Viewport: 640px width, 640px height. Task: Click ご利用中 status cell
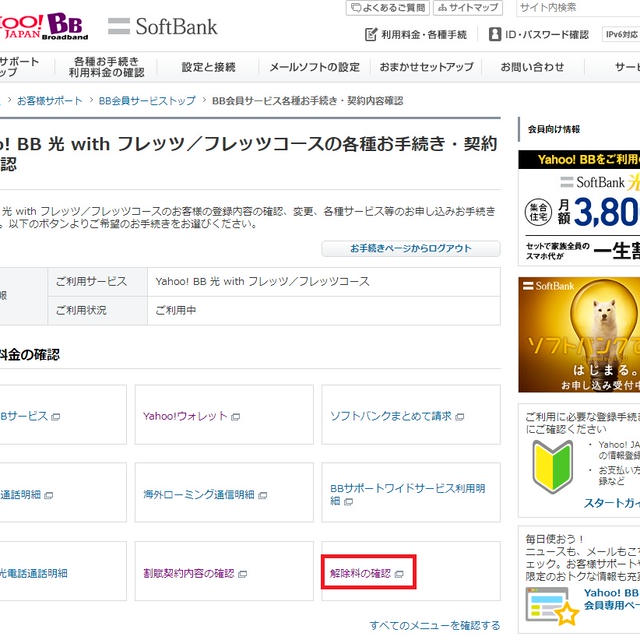pyautogui.click(x=324, y=311)
